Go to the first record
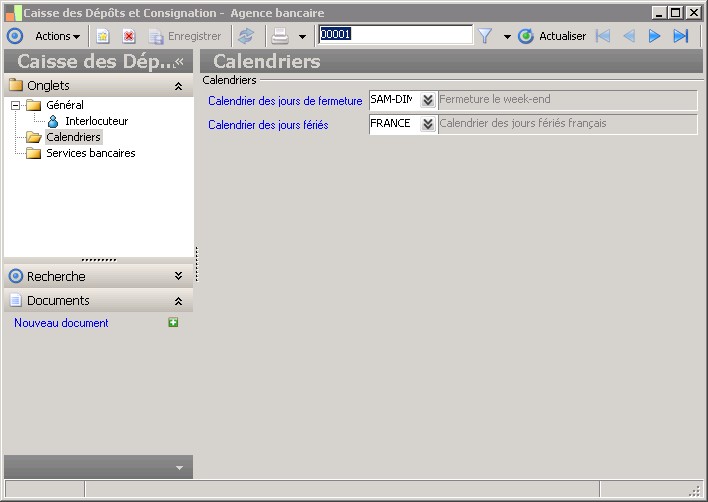 pyautogui.click(x=603, y=36)
